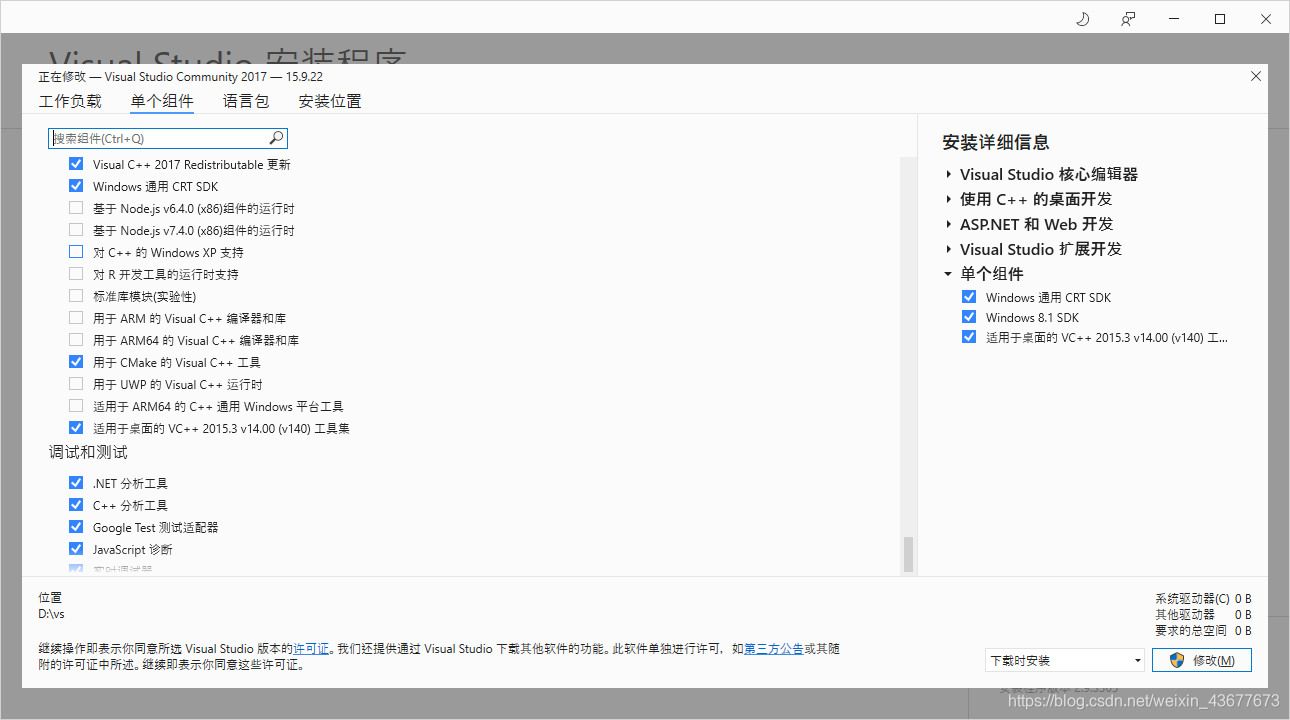Toggle night mode moon icon in title bar
This screenshot has height=720, width=1290.
1082,19
